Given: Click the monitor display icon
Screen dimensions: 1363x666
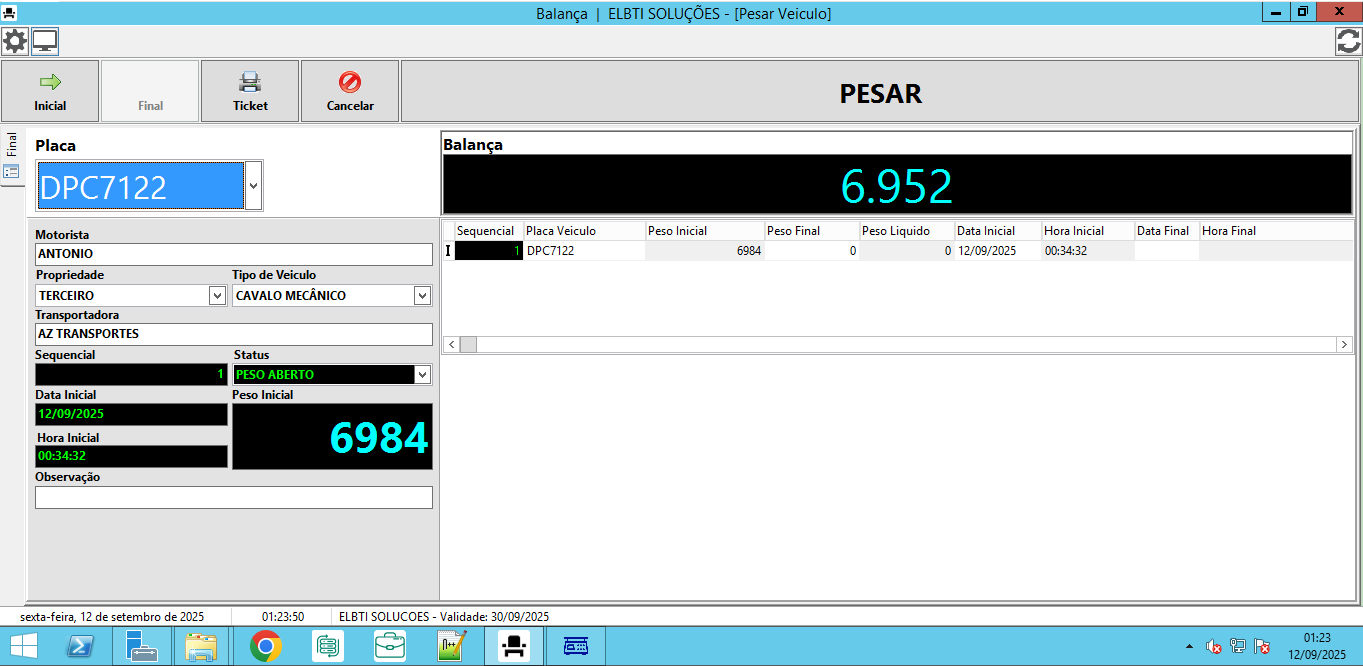Looking at the screenshot, I should click(45, 41).
